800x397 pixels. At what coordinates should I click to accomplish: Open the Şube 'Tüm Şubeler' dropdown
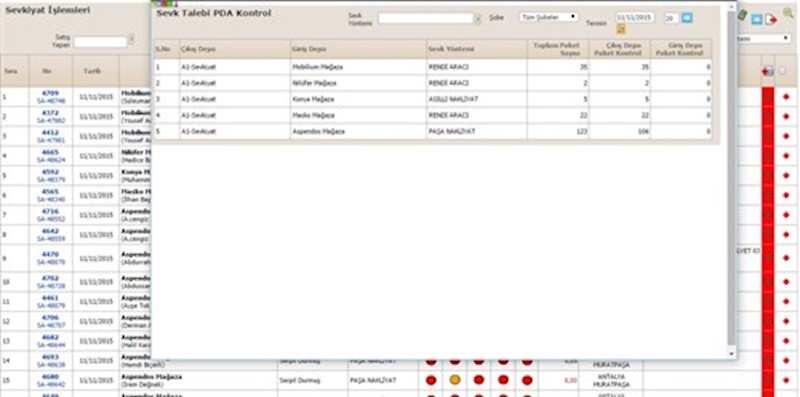pos(548,17)
